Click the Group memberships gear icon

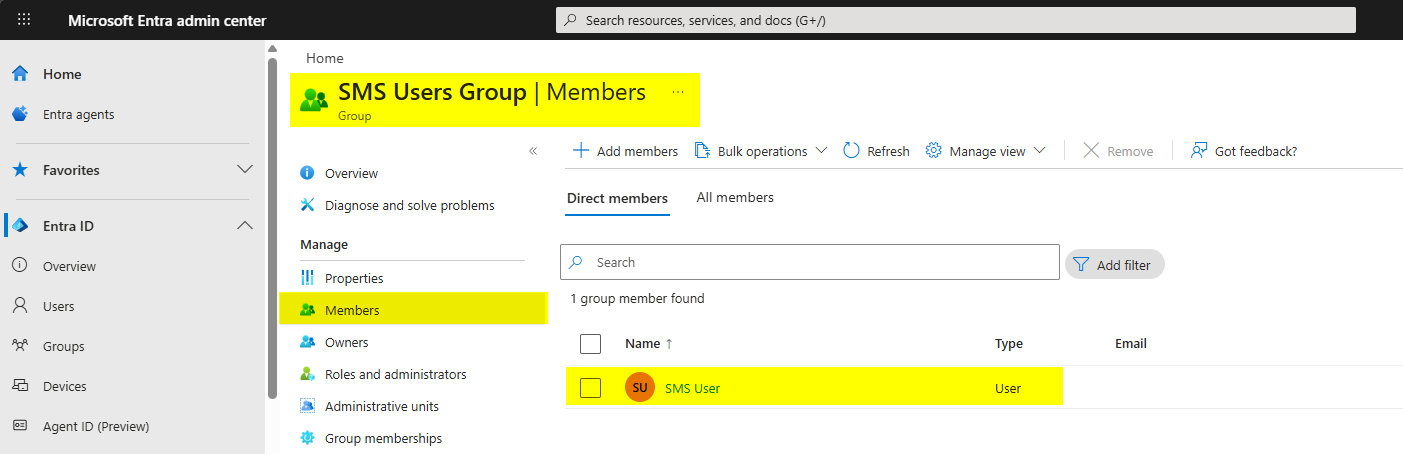point(308,438)
